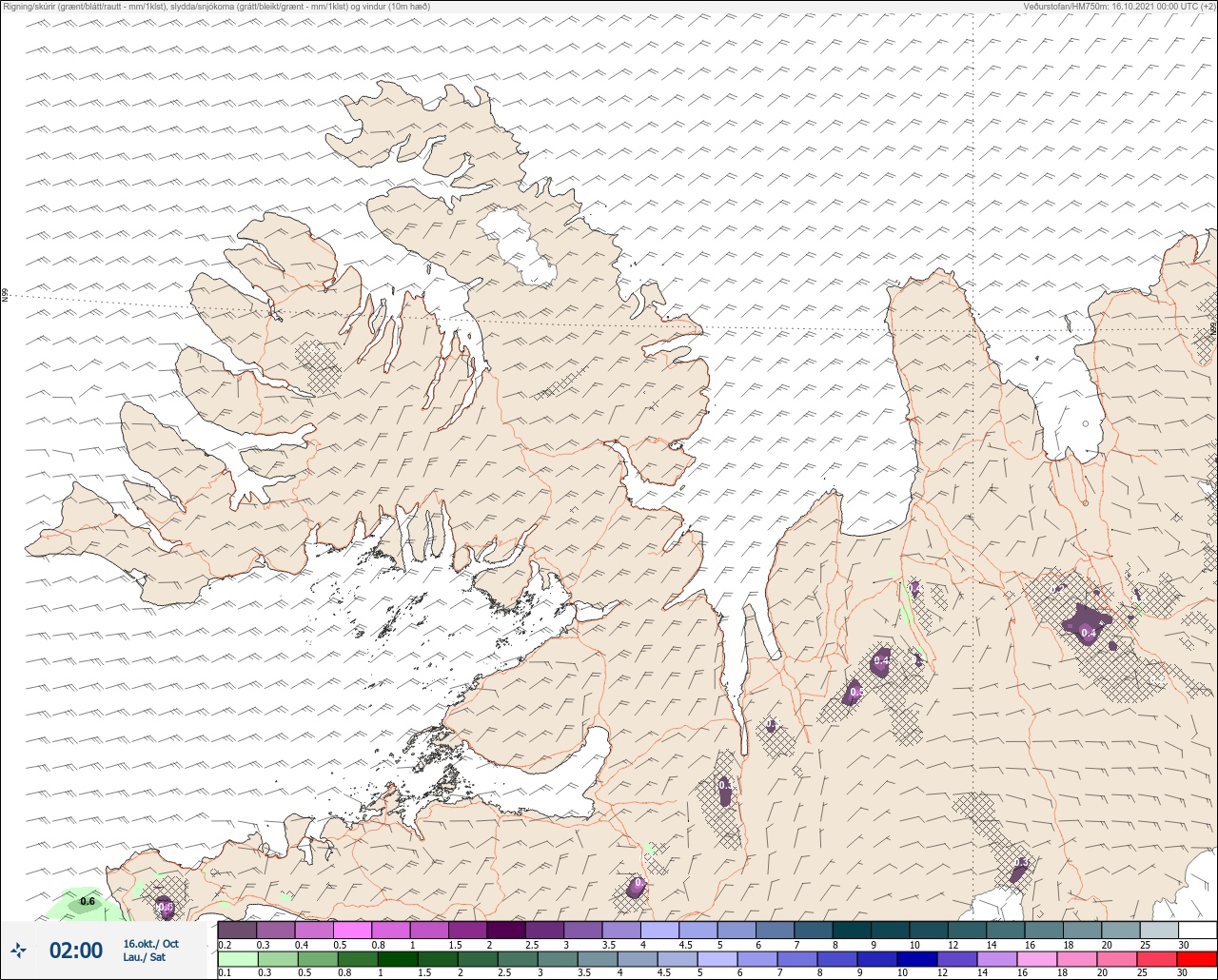The image size is (1218, 980).
Task: Click the bottom-row legend label 0.1
Action: (x=225, y=973)
